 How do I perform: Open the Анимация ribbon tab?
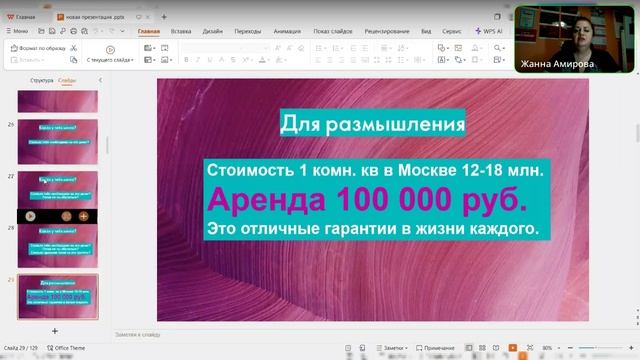point(287,31)
